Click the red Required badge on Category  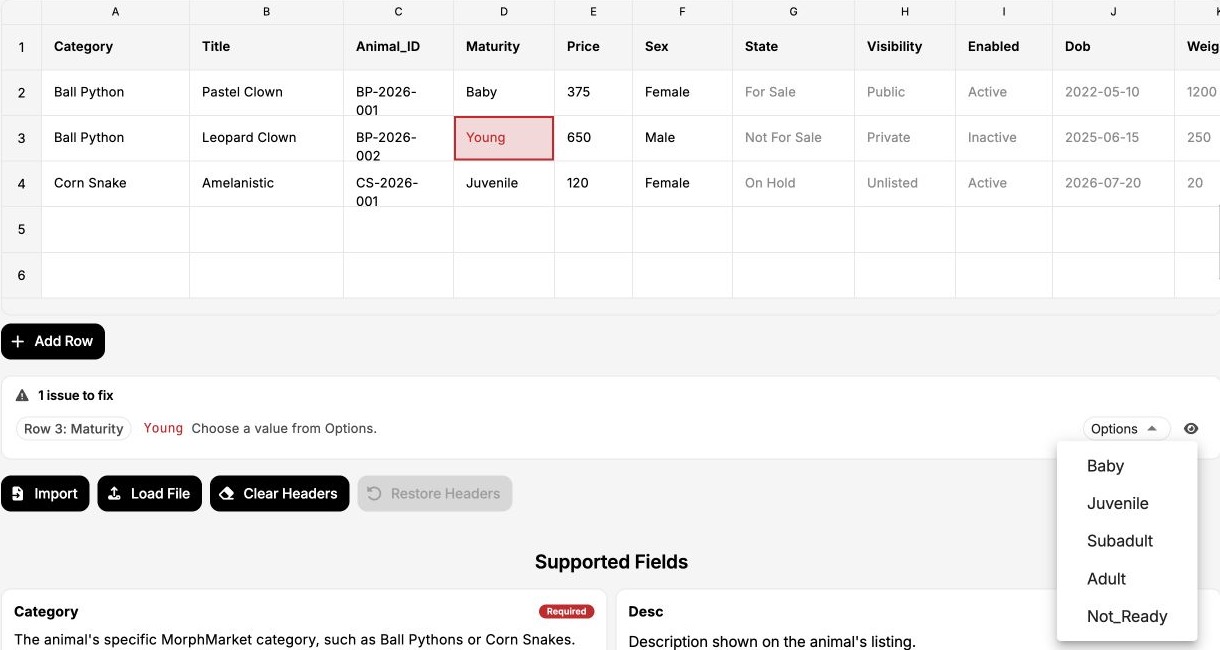566,612
